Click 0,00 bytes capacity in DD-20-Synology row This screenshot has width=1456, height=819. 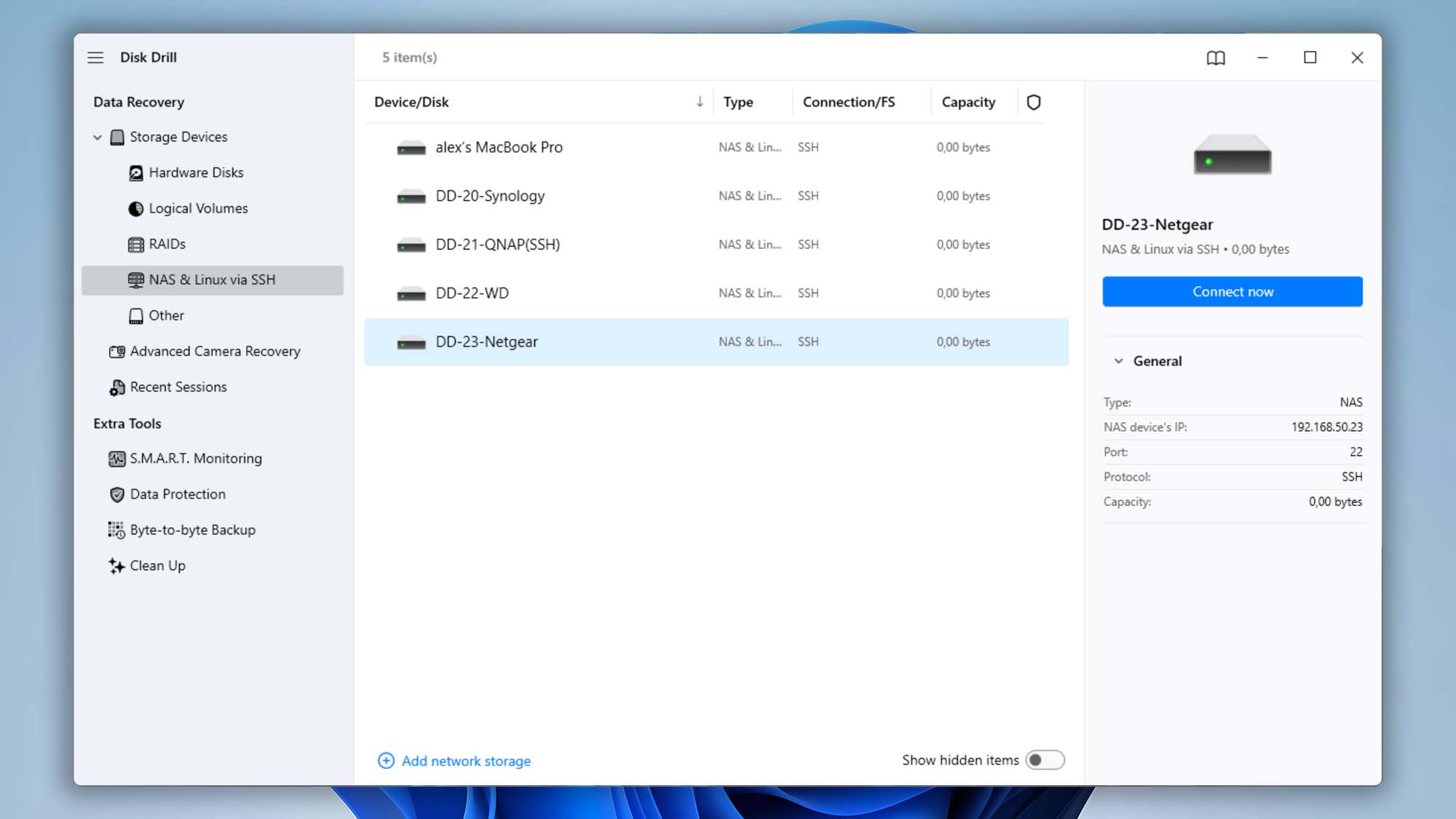963,197
